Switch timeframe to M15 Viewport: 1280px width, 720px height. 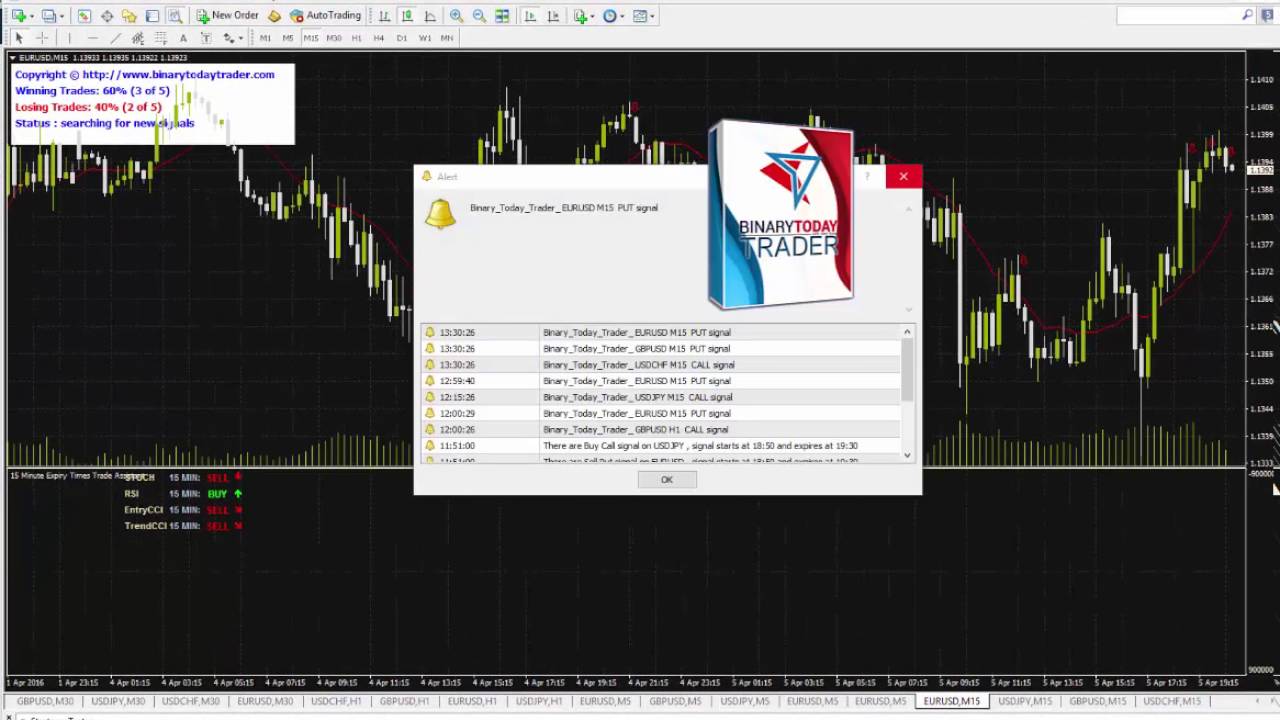(311, 38)
